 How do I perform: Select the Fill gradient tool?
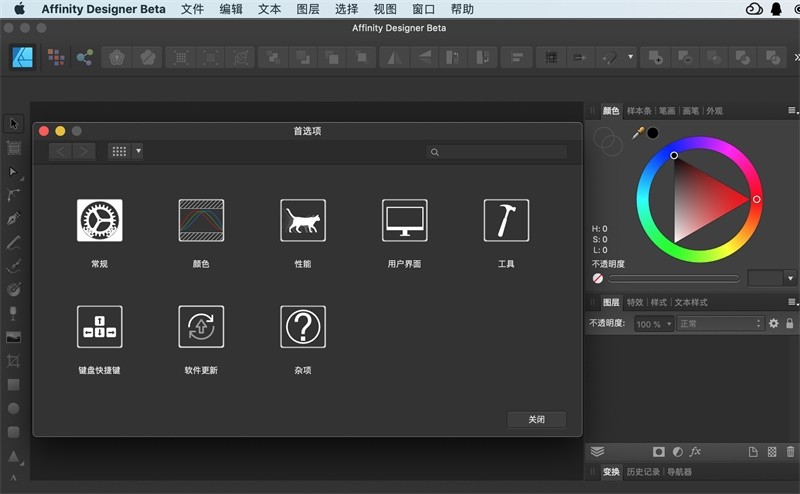pos(14,289)
